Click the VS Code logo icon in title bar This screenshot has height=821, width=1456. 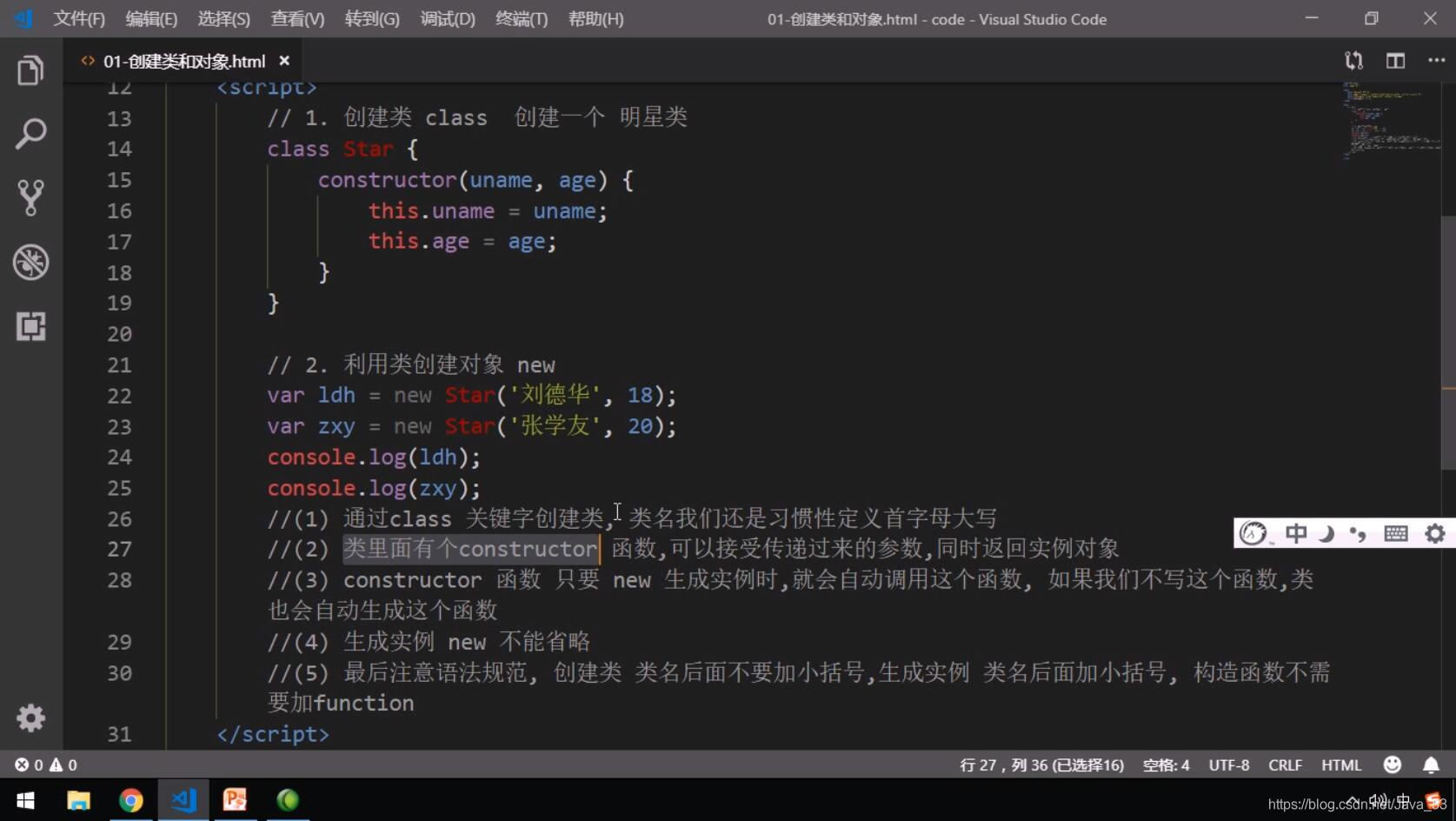click(x=23, y=18)
